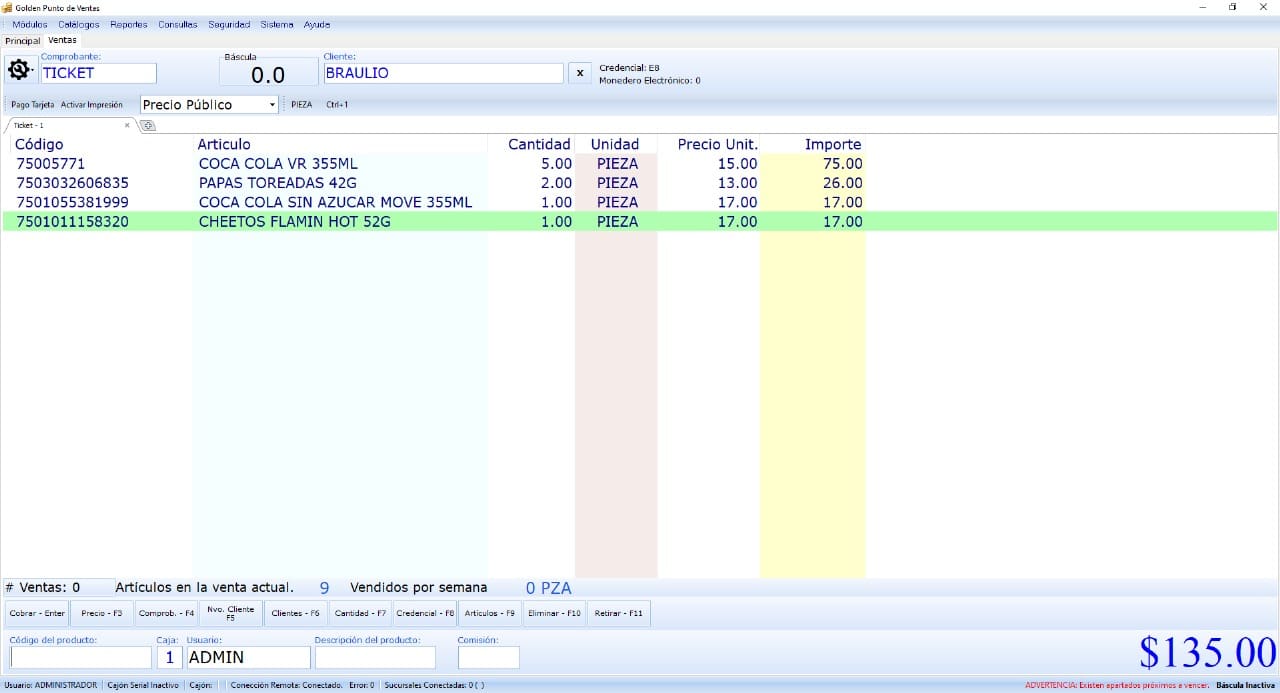Click the Código column header
The height and width of the screenshot is (693, 1280).
(x=39, y=144)
